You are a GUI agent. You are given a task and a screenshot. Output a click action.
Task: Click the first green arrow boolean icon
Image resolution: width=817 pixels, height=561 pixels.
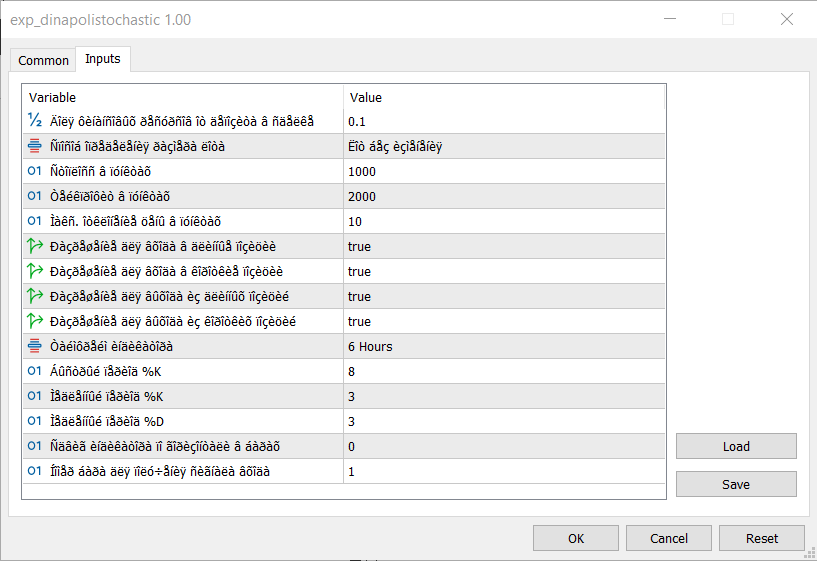coord(34,246)
